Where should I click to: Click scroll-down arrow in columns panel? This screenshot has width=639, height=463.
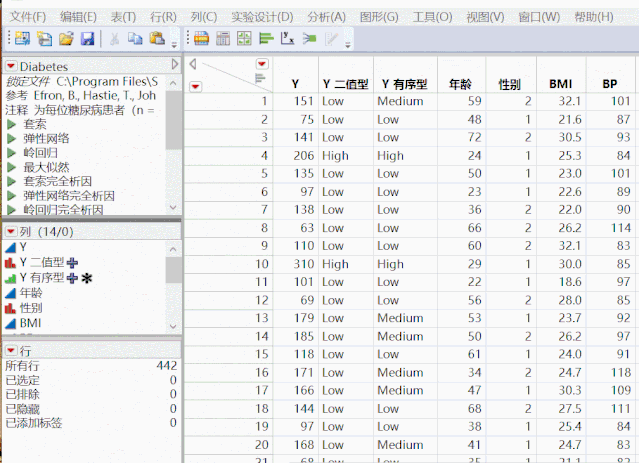[173, 326]
